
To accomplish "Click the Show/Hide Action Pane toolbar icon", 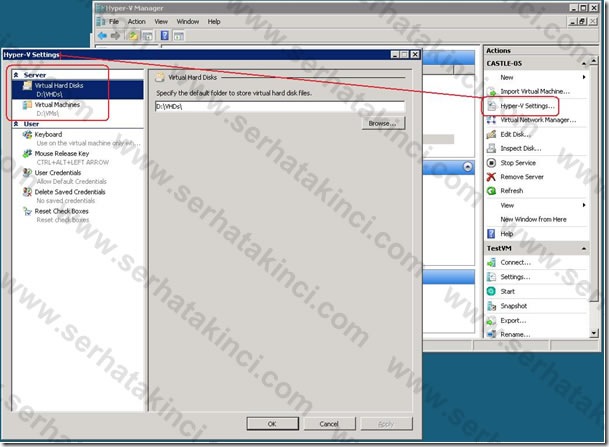I will 179,36.
